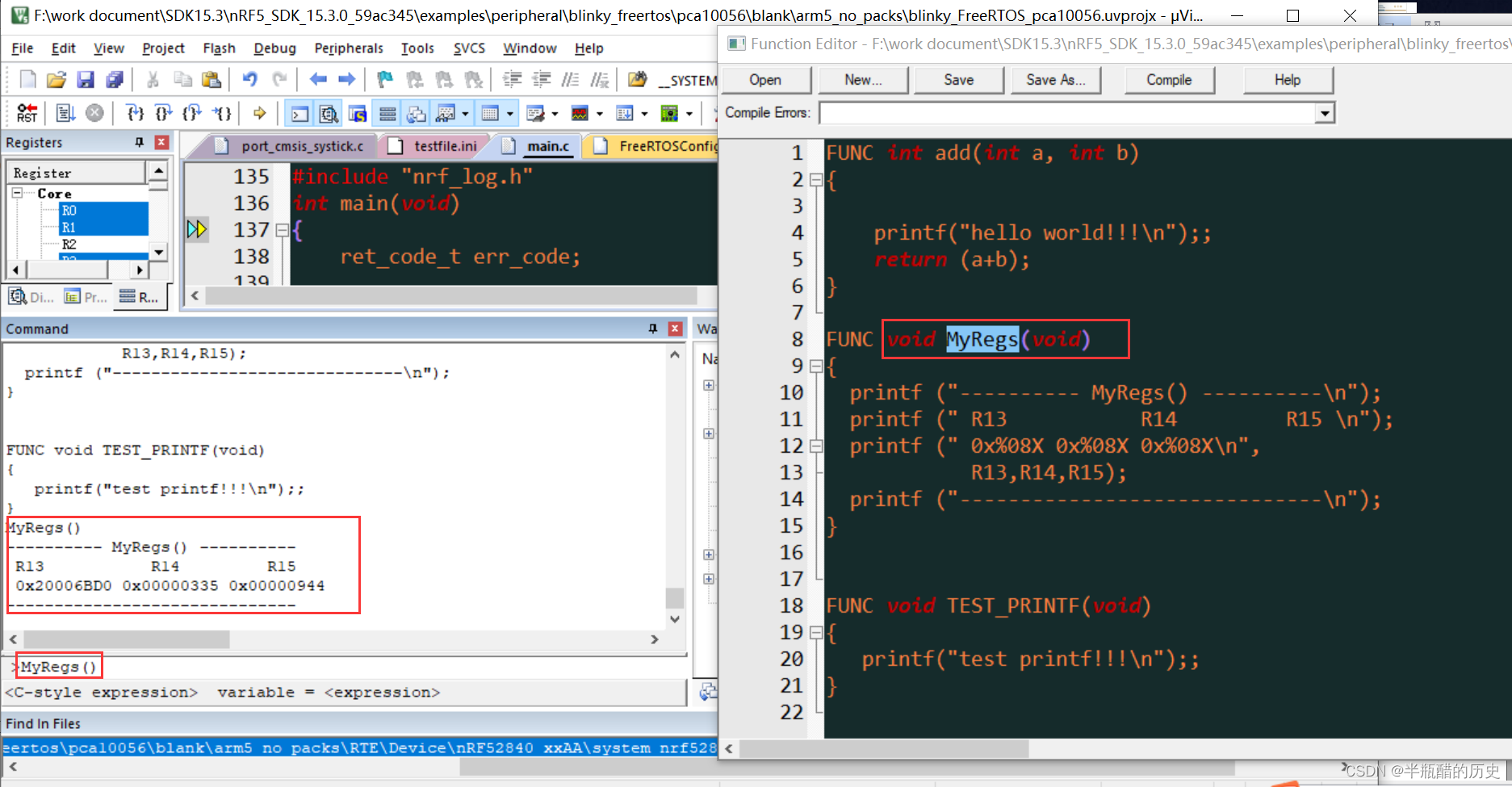This screenshot has height=787, width=1512.
Task: Open the System Viewer dropdown arrow
Action: click(x=689, y=114)
